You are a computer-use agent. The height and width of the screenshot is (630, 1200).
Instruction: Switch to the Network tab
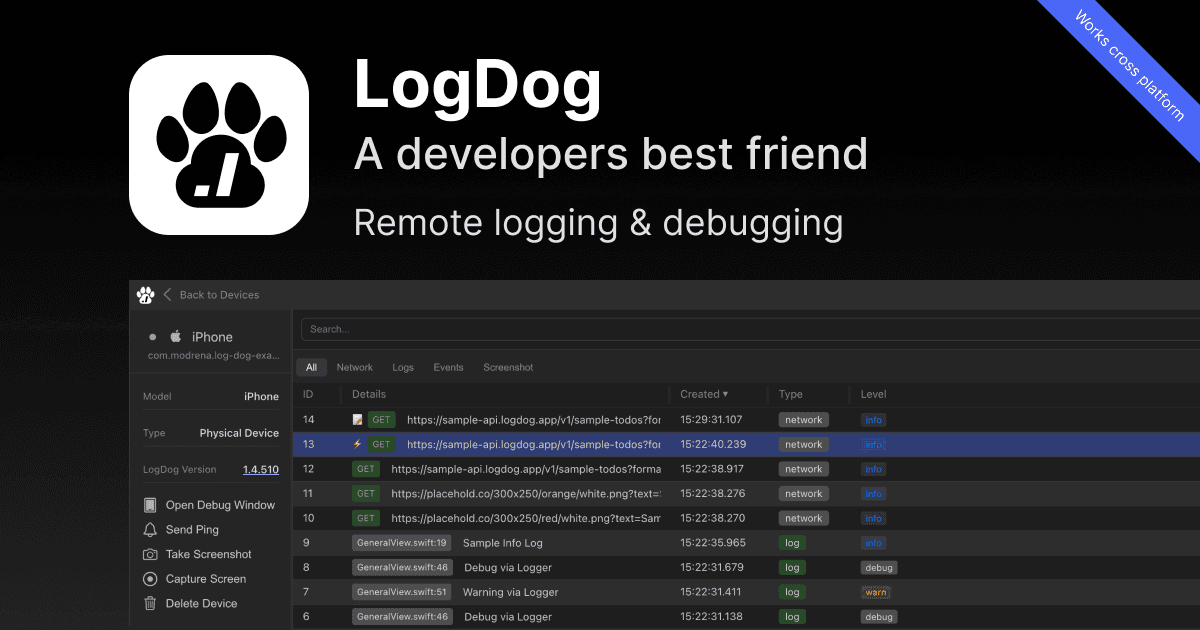pos(355,368)
